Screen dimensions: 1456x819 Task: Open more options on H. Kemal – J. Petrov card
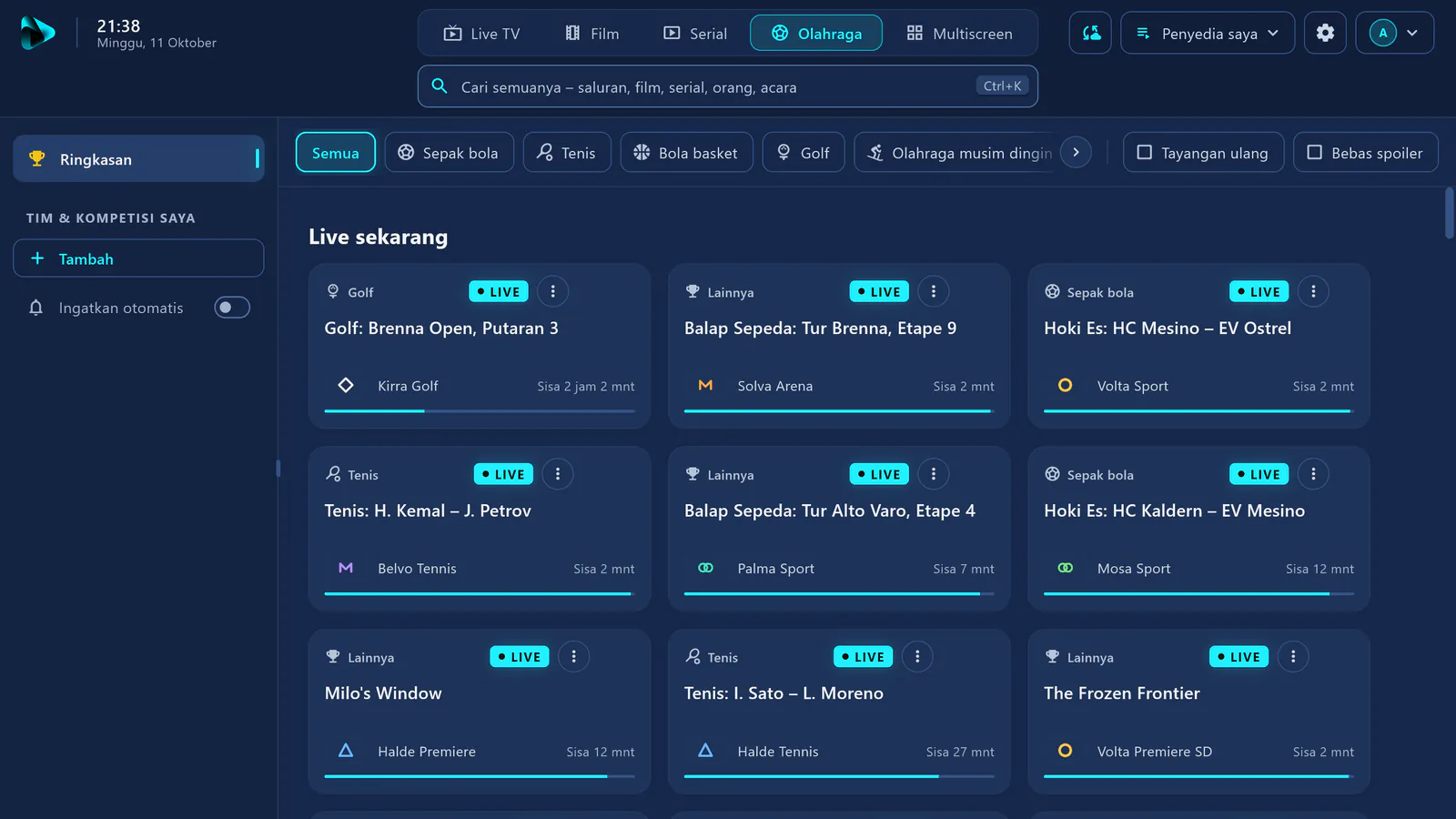click(x=558, y=474)
